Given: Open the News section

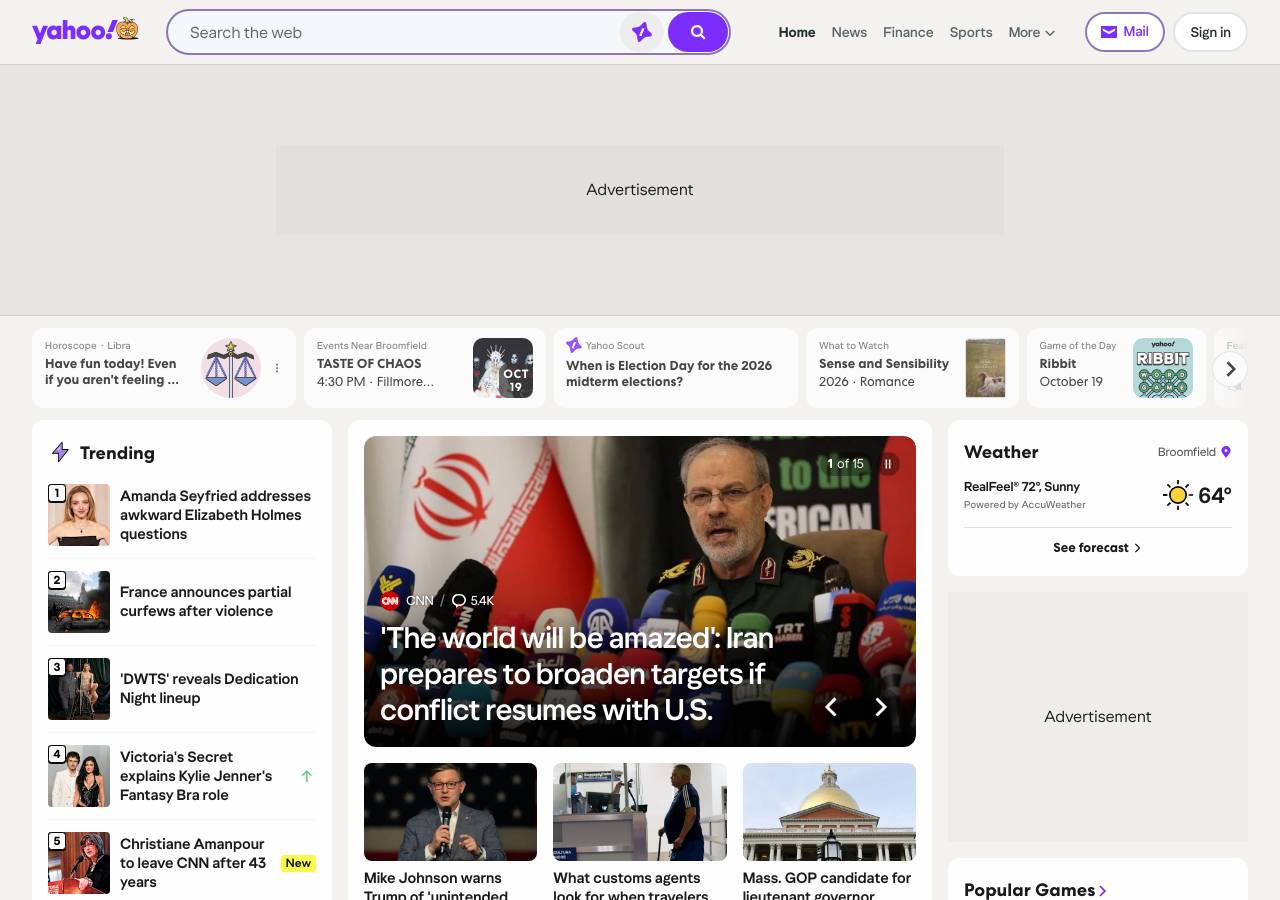Looking at the screenshot, I should coord(849,32).
